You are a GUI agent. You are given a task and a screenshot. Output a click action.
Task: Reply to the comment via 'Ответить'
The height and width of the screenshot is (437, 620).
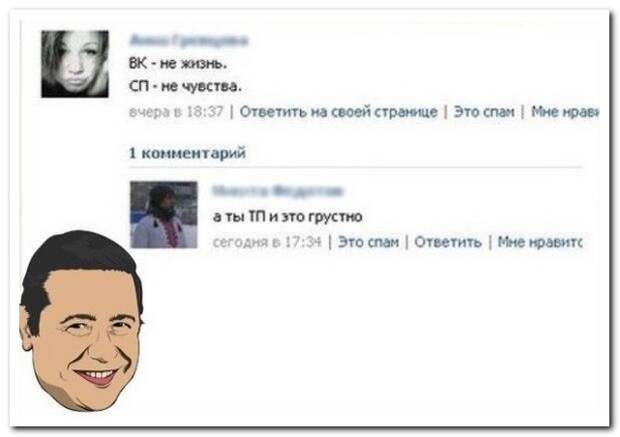(448, 242)
